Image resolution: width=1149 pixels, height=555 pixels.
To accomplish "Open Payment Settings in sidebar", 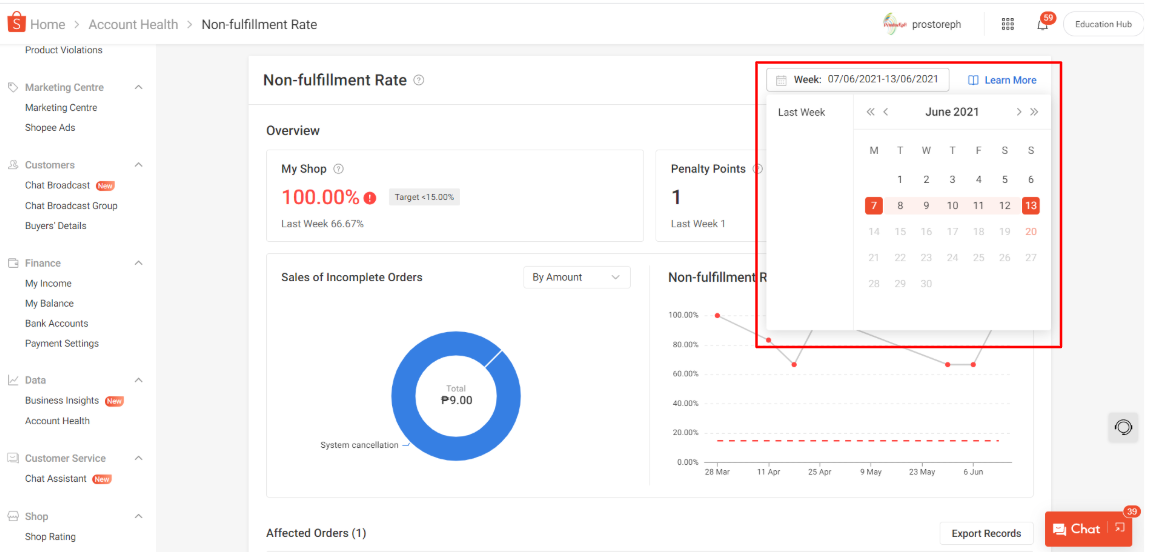I will pyautogui.click(x=62, y=343).
